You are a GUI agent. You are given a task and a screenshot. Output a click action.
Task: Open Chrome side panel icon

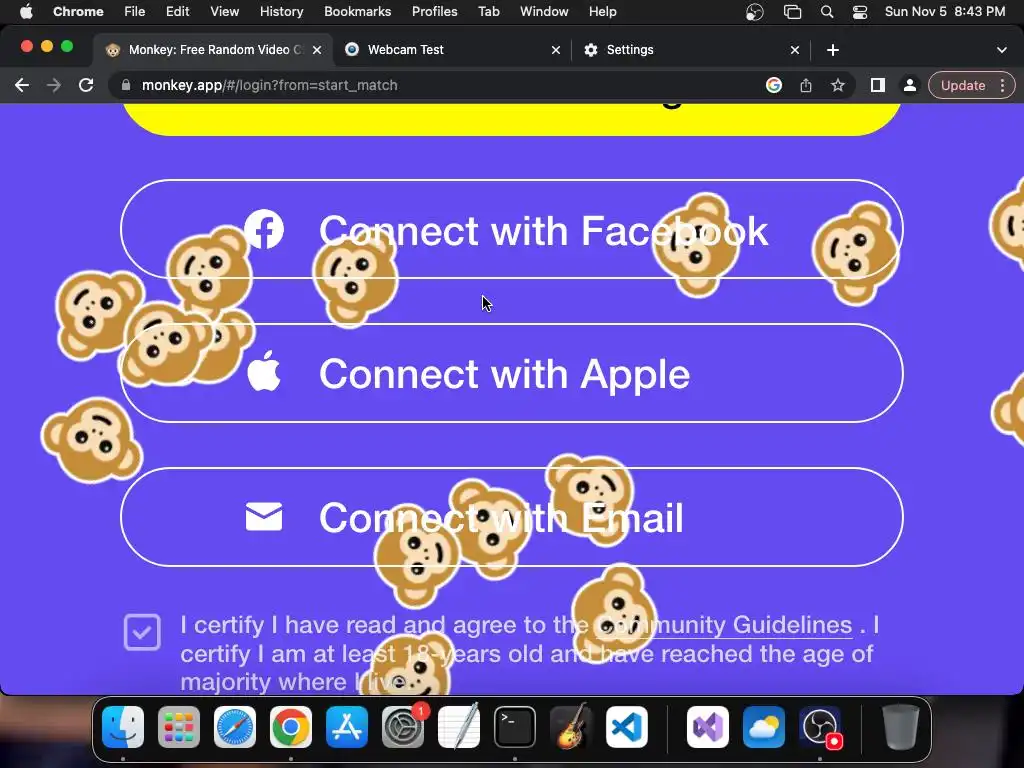click(x=878, y=85)
